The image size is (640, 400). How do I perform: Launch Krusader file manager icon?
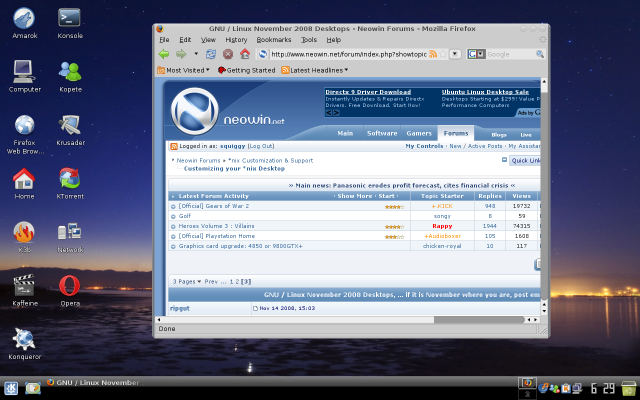click(x=70, y=131)
